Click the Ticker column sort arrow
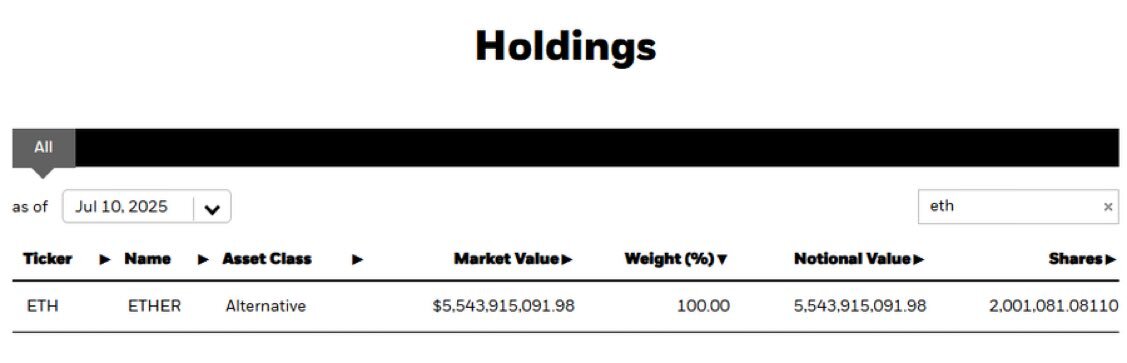Viewport: 1127px width, 363px height. (105, 259)
